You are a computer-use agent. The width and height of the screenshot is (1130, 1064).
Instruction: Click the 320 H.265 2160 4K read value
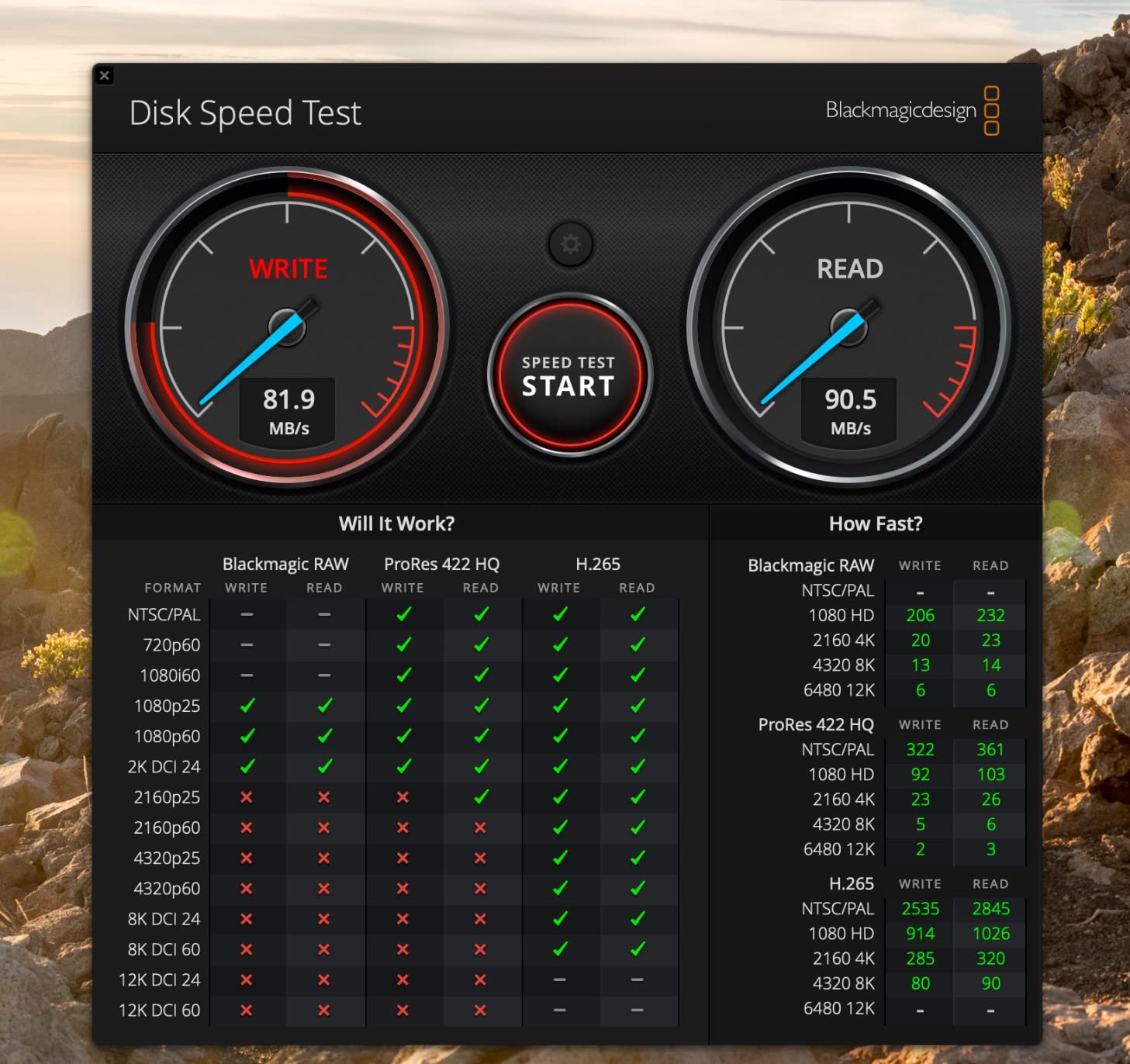tap(990, 959)
